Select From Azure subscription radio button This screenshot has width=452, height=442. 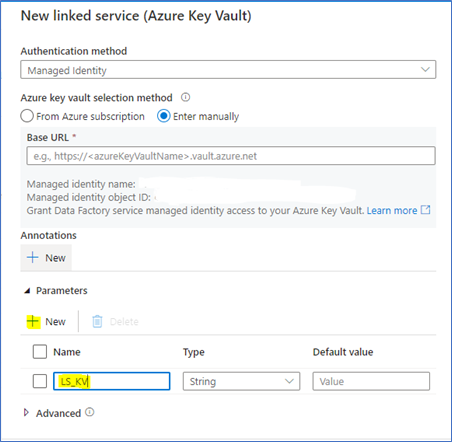(27, 116)
